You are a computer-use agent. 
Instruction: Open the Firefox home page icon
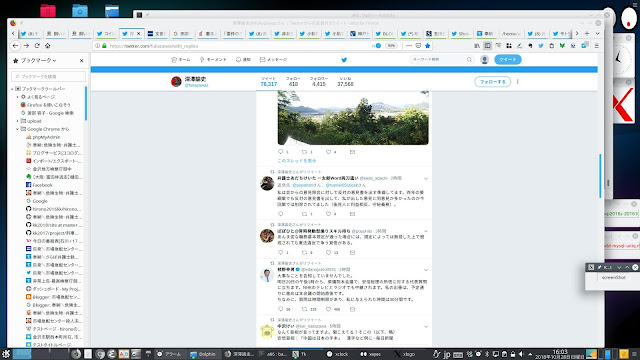tap(48, 46)
